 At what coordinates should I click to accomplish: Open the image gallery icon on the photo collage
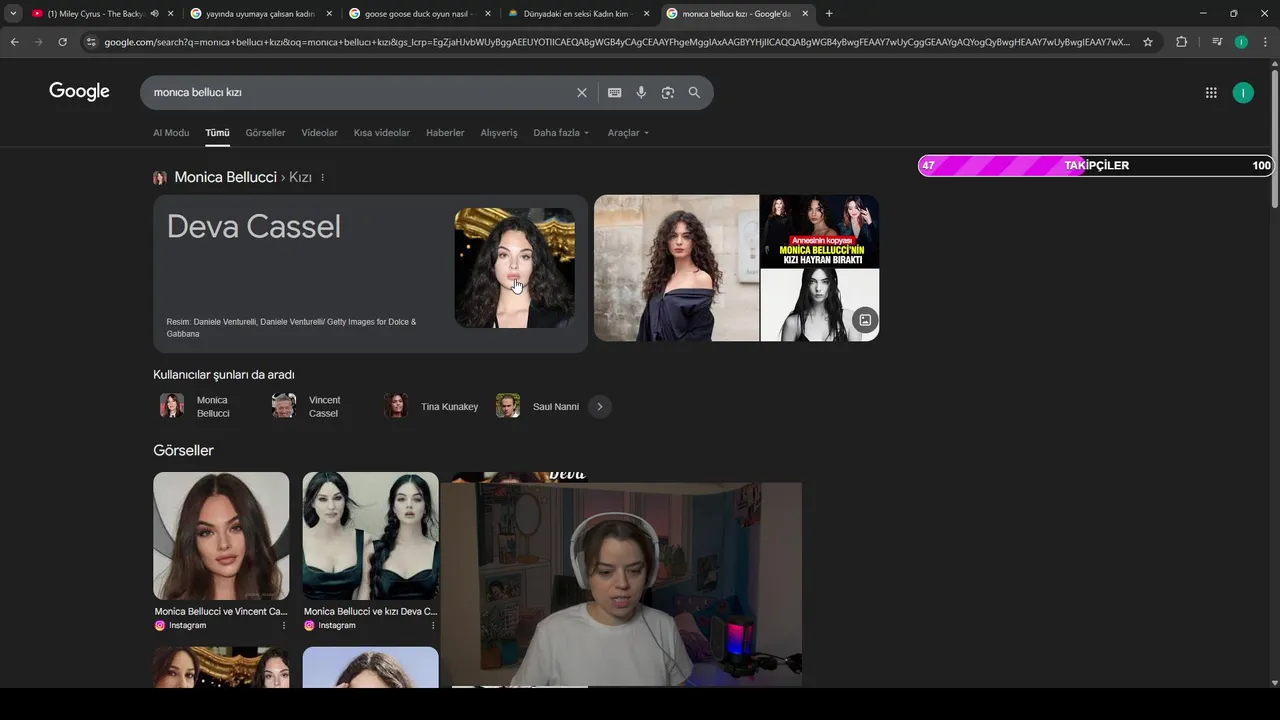865,320
